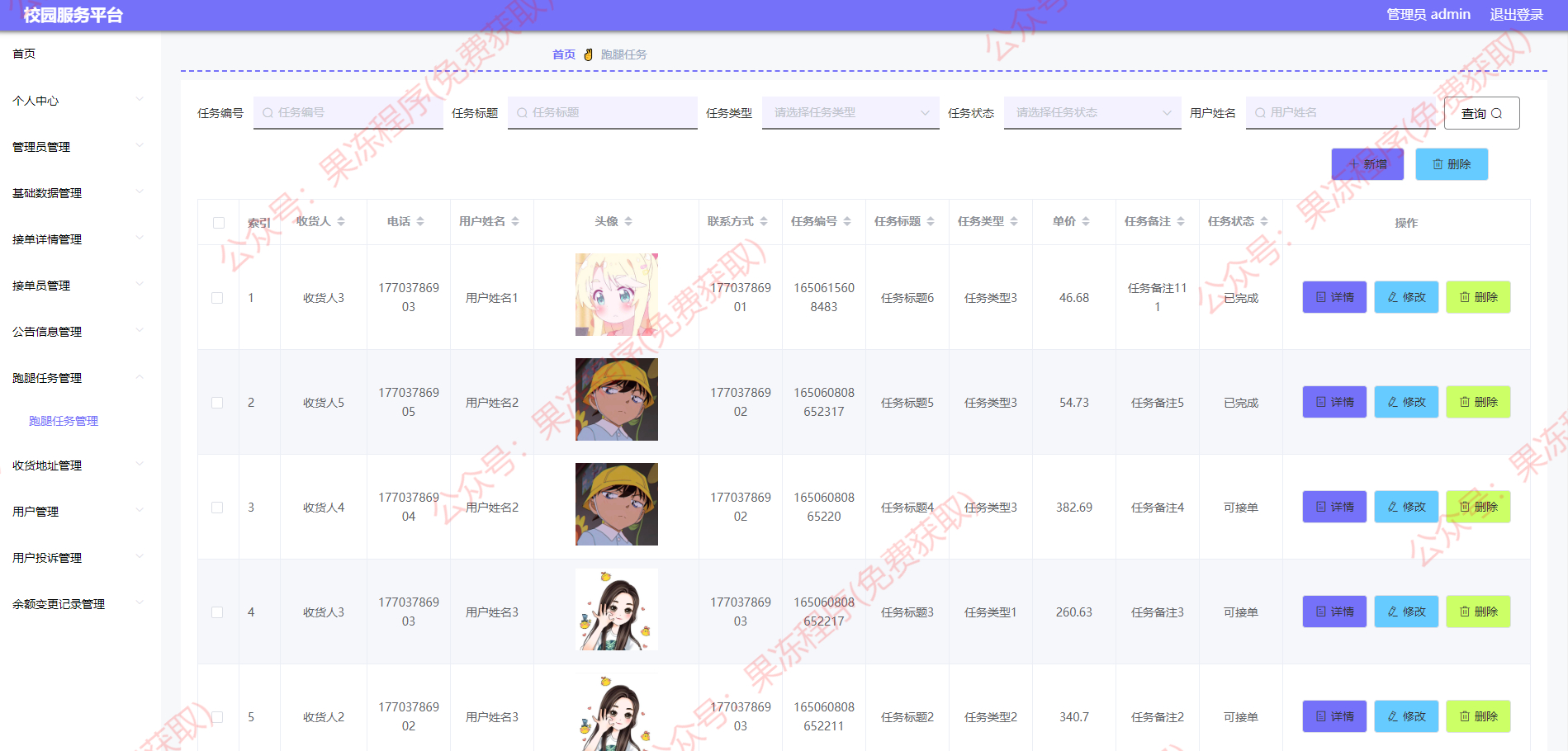Click 退出登录 to log out
Viewport: 1568px width, 751px height.
pos(1516,15)
